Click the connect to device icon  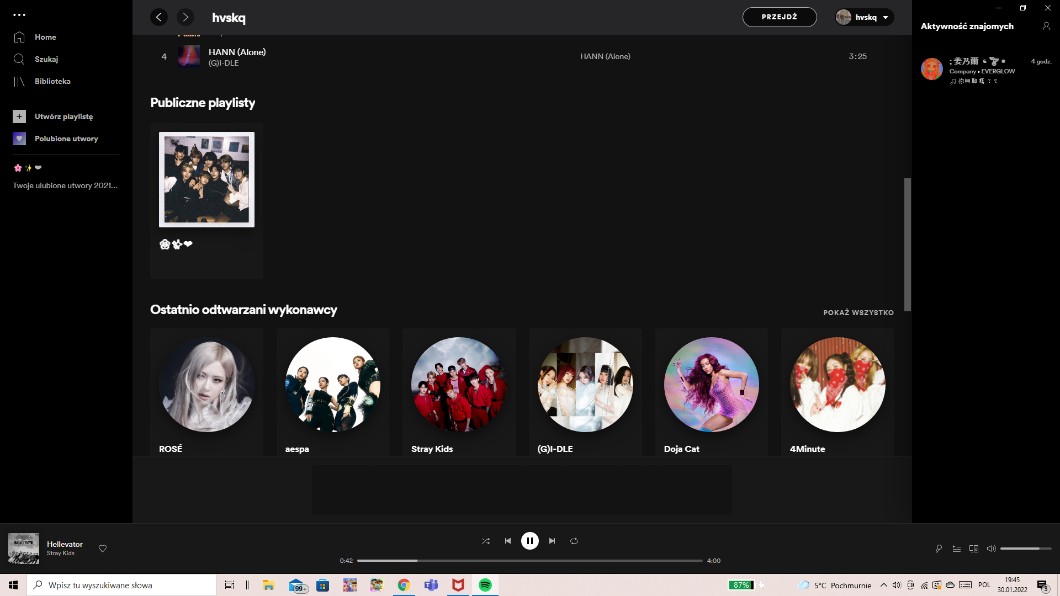coord(973,548)
